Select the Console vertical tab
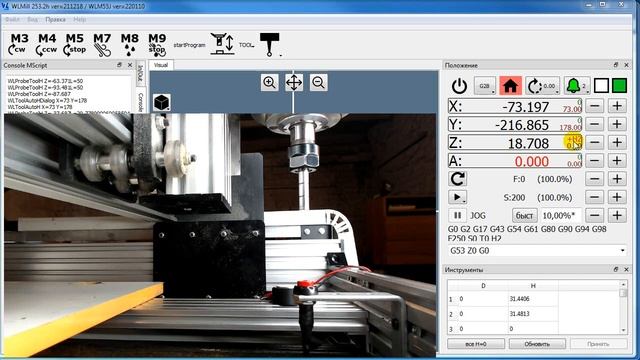The height and width of the screenshot is (360, 640). pos(140,102)
